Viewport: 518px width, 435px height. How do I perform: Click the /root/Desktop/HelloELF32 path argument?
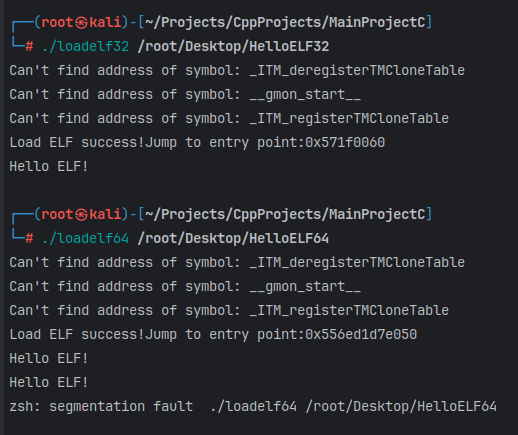[x=233, y=46]
